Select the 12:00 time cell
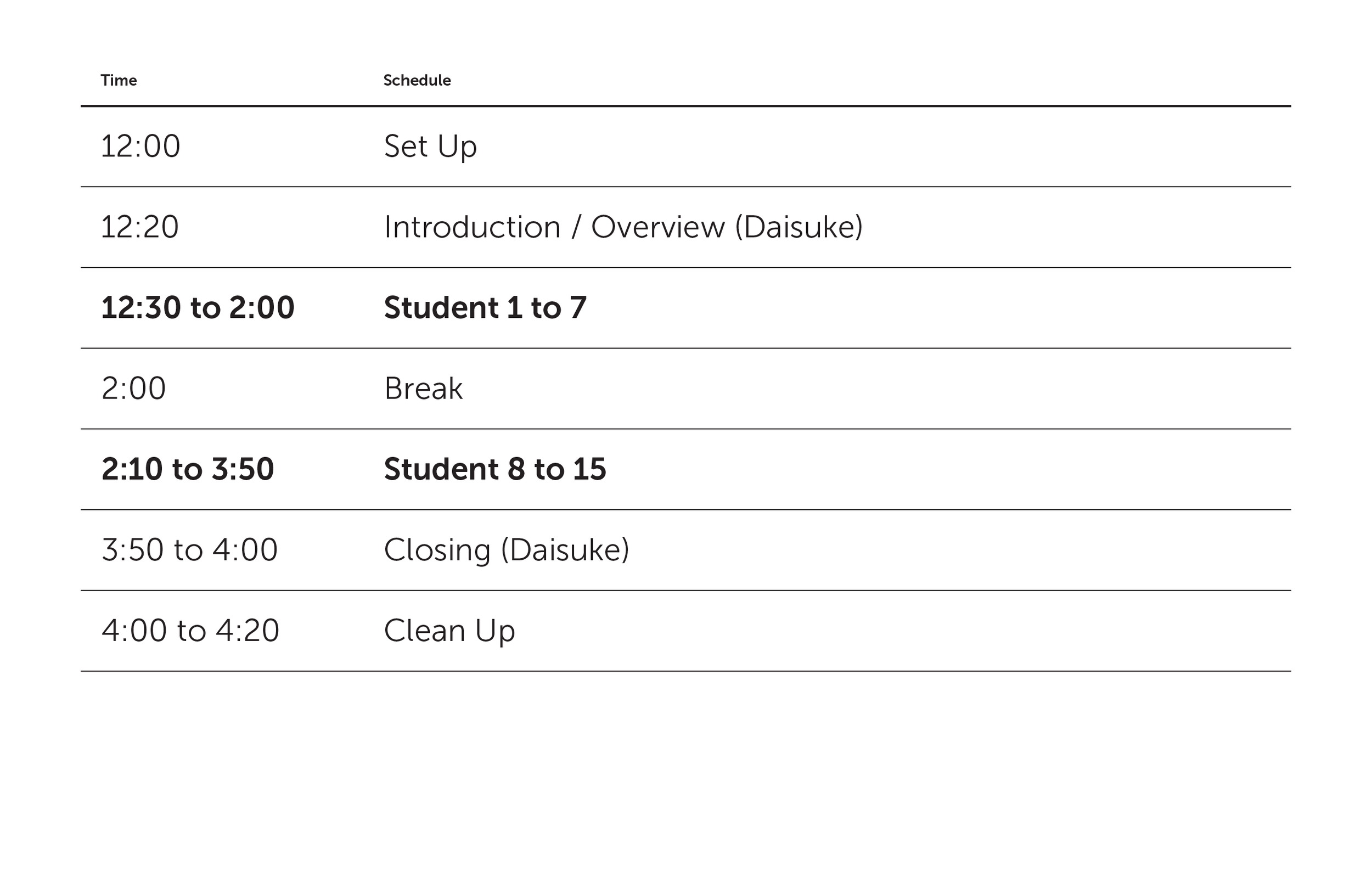Viewport: 1372px width, 888px height. coord(140,146)
